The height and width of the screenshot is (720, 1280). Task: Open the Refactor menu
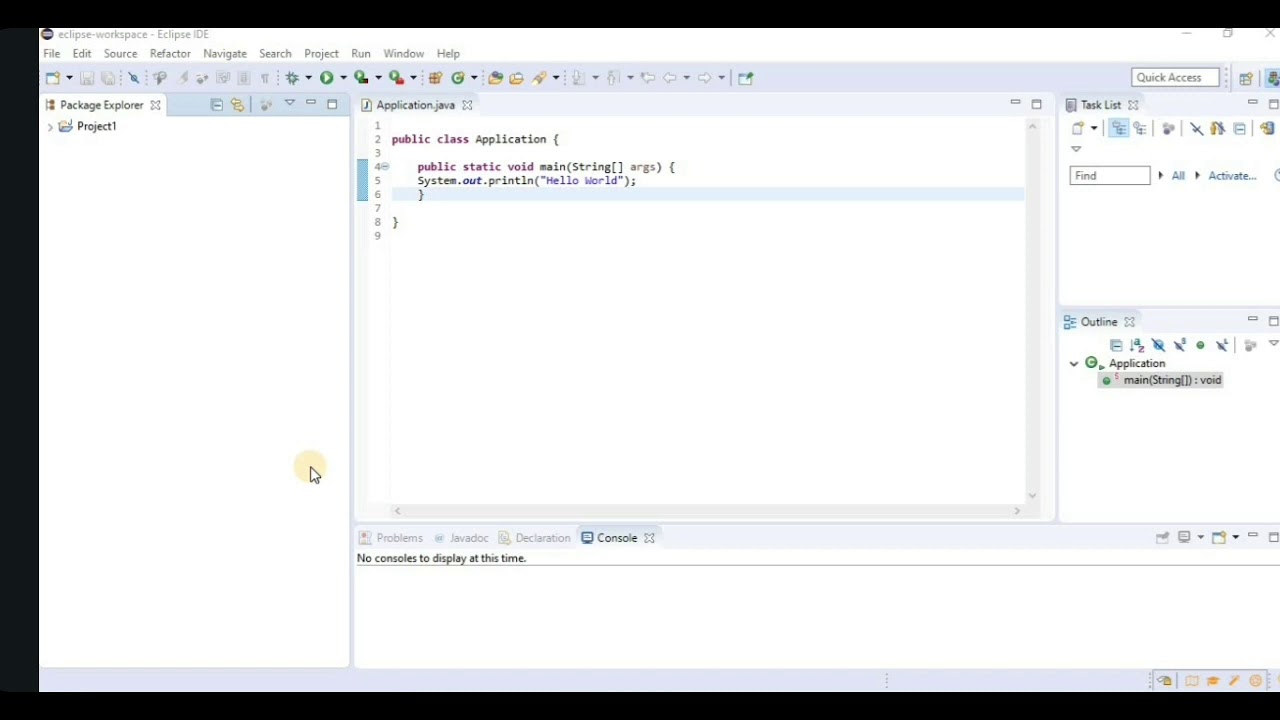[x=170, y=54]
